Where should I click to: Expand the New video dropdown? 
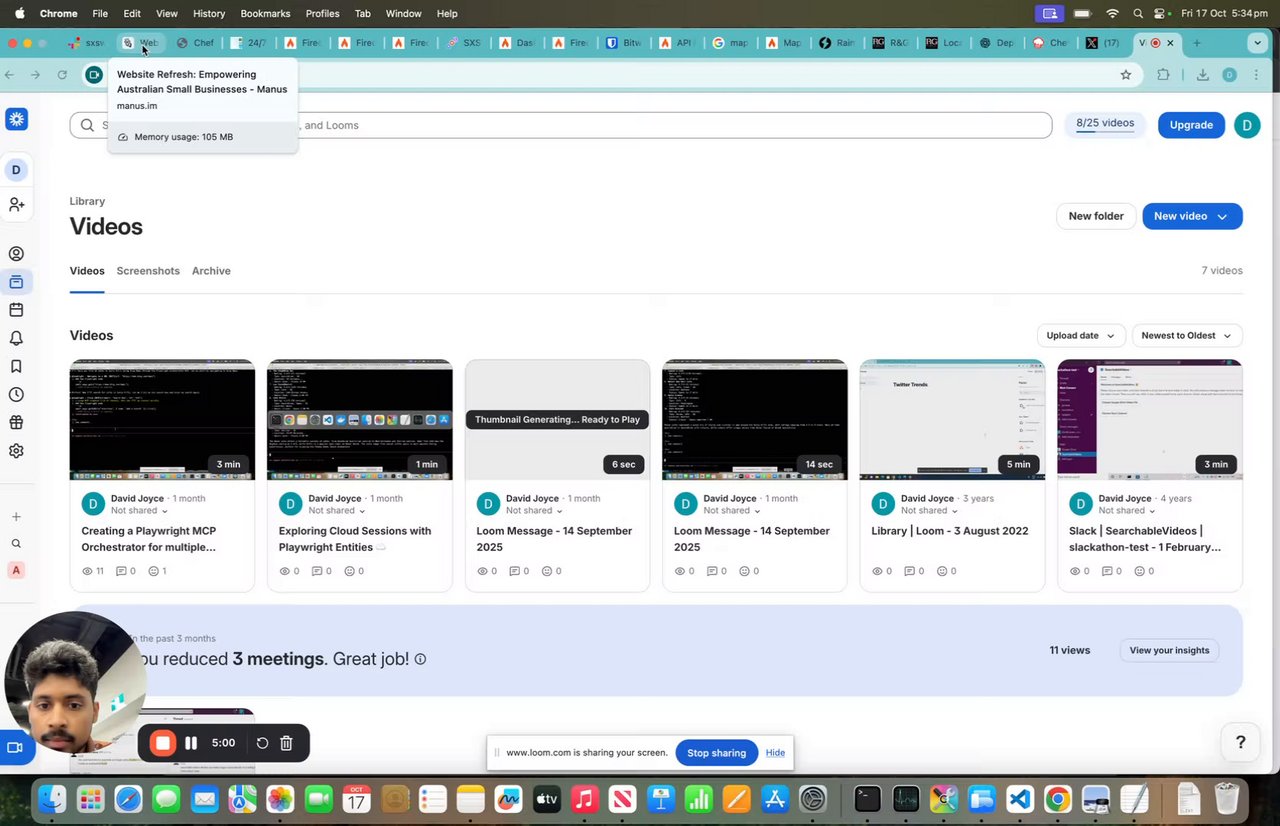coord(1222,216)
